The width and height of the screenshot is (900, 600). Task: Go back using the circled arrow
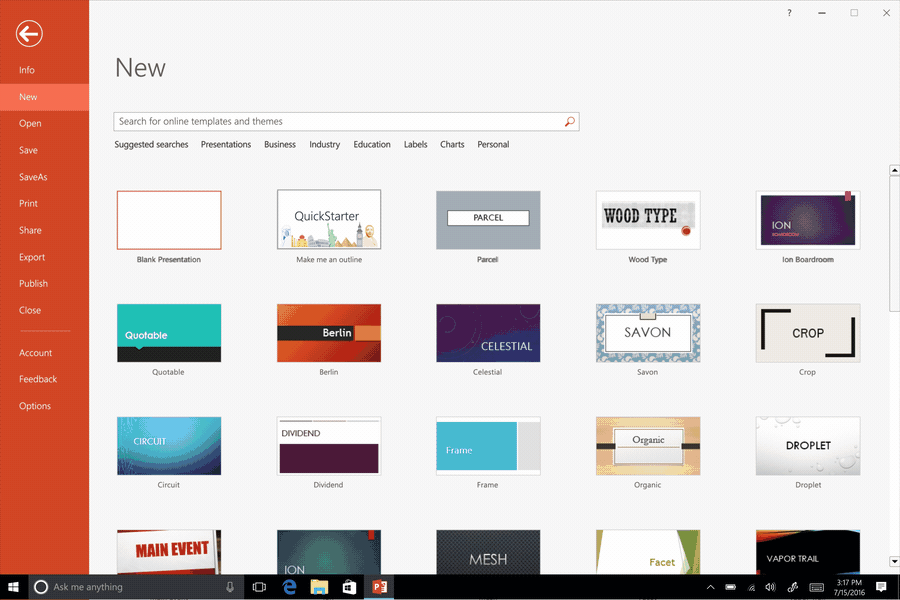click(29, 34)
